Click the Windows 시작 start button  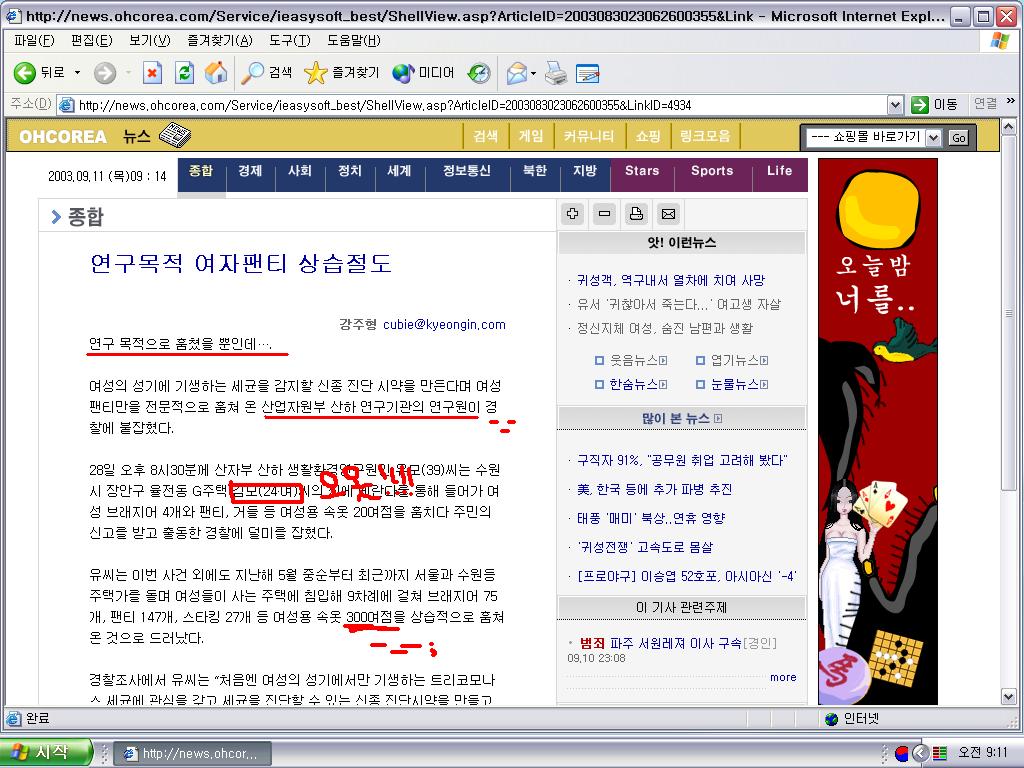pyautogui.click(x=46, y=753)
